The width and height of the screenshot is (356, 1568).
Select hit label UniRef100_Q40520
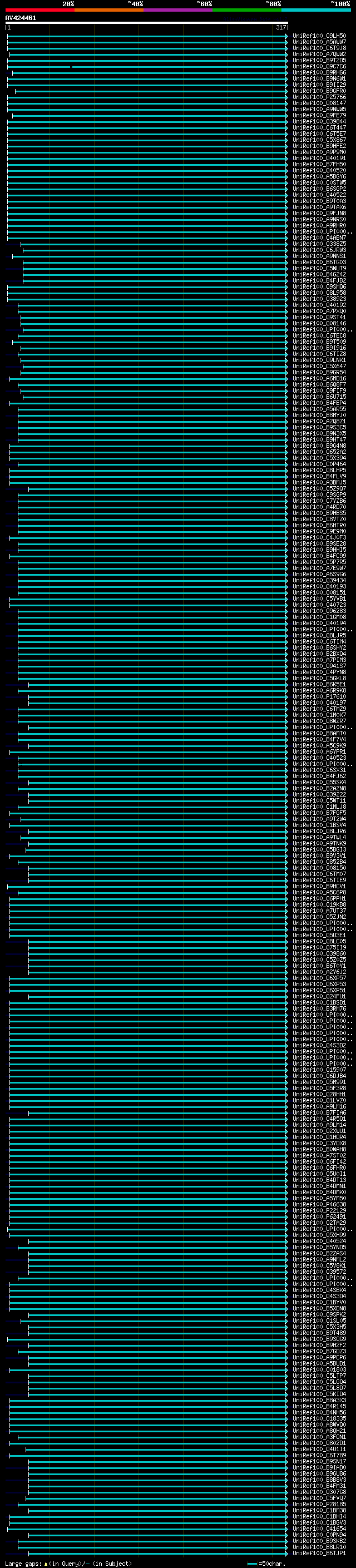click(x=319, y=170)
